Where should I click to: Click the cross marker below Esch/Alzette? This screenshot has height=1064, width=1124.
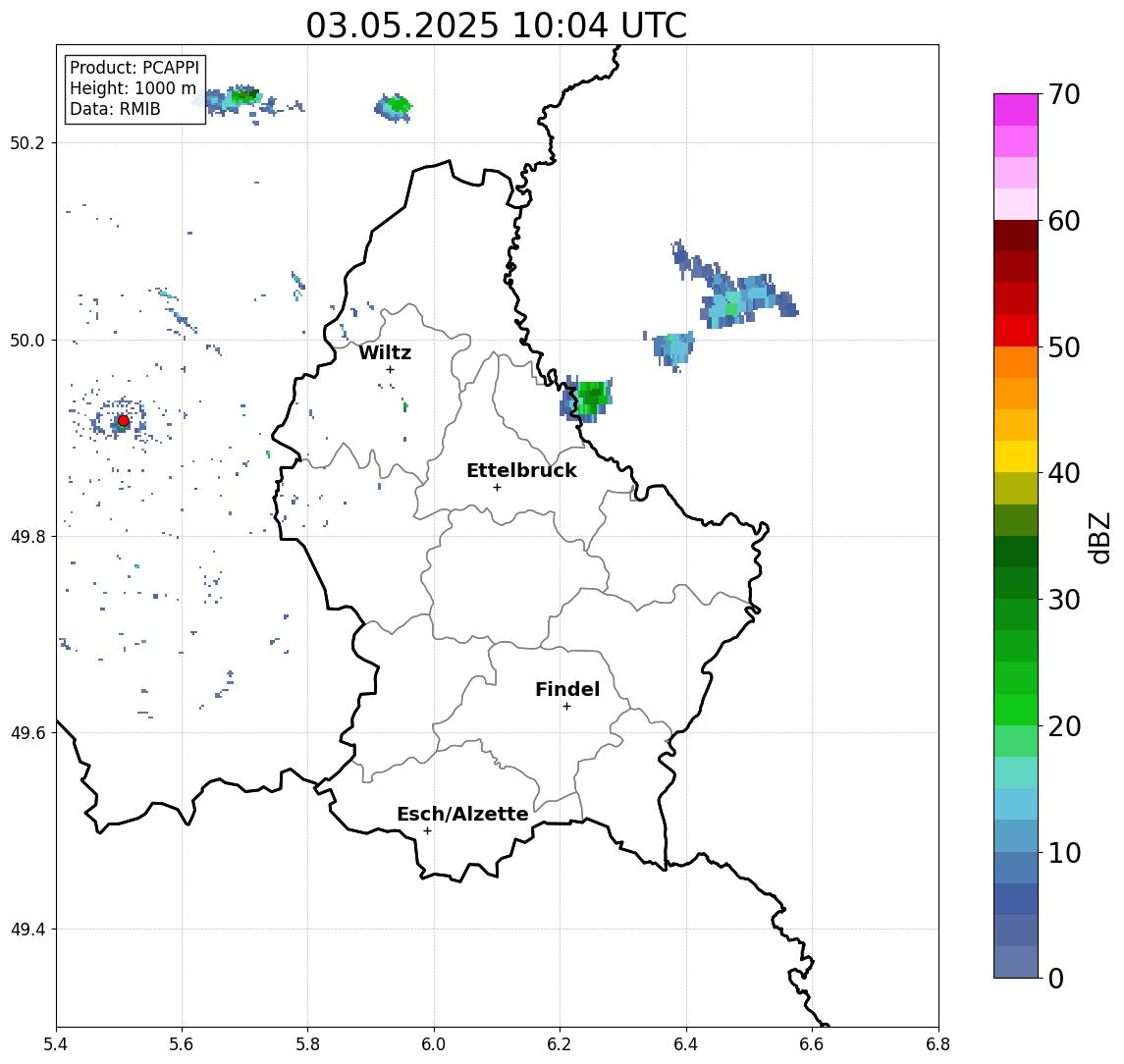[x=427, y=831]
